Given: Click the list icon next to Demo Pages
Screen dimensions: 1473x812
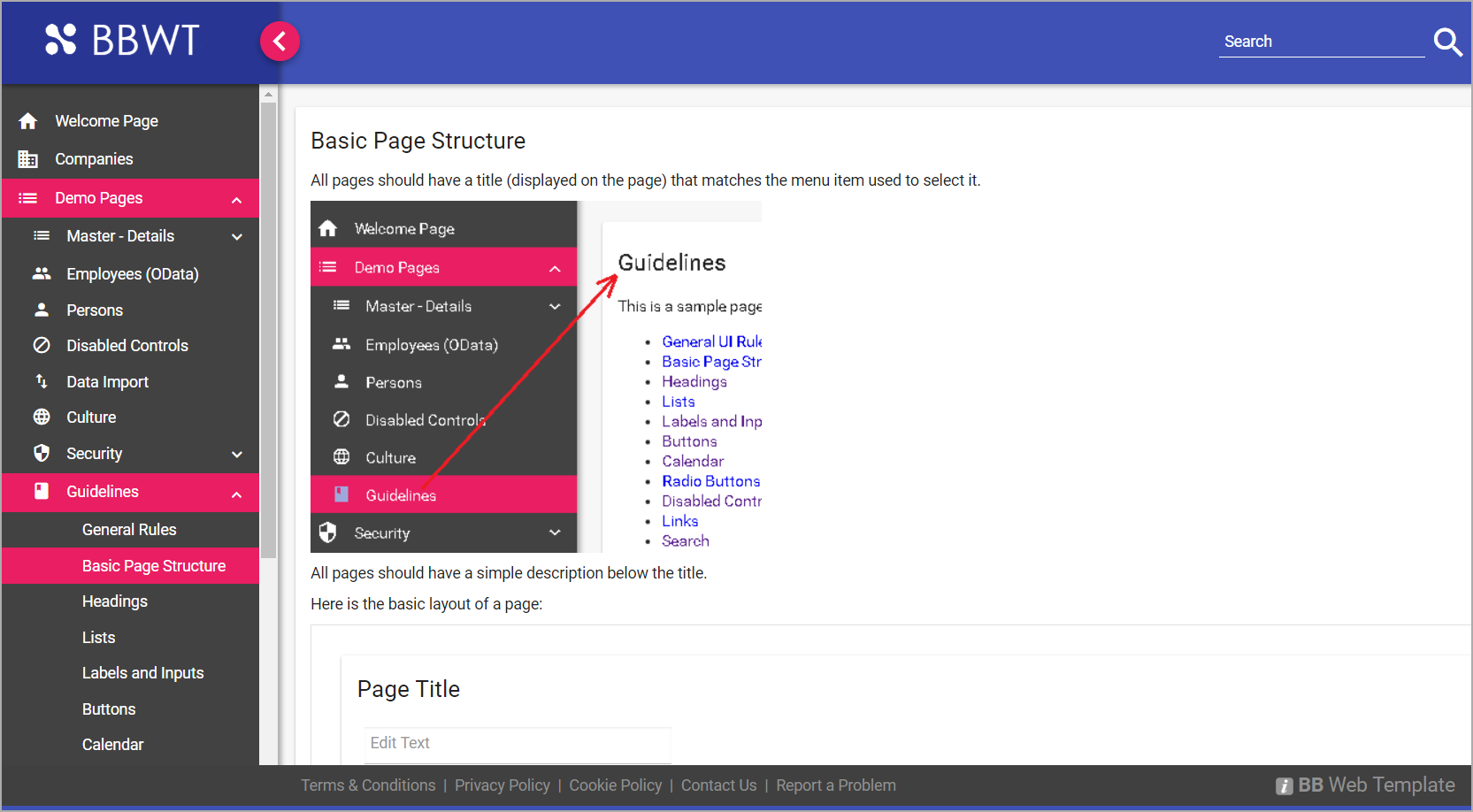Looking at the screenshot, I should pyautogui.click(x=27, y=198).
